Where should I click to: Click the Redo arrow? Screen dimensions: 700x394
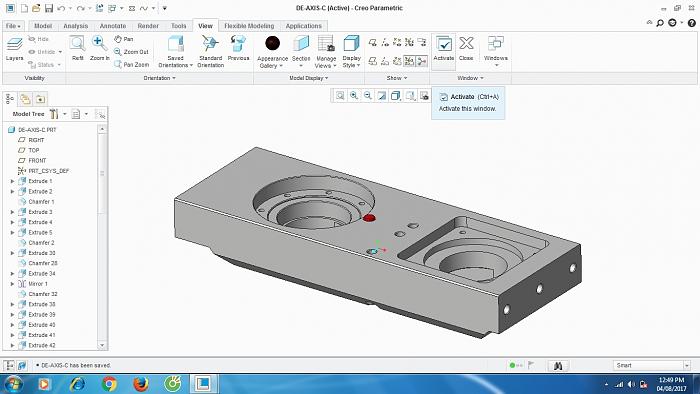(80, 8)
